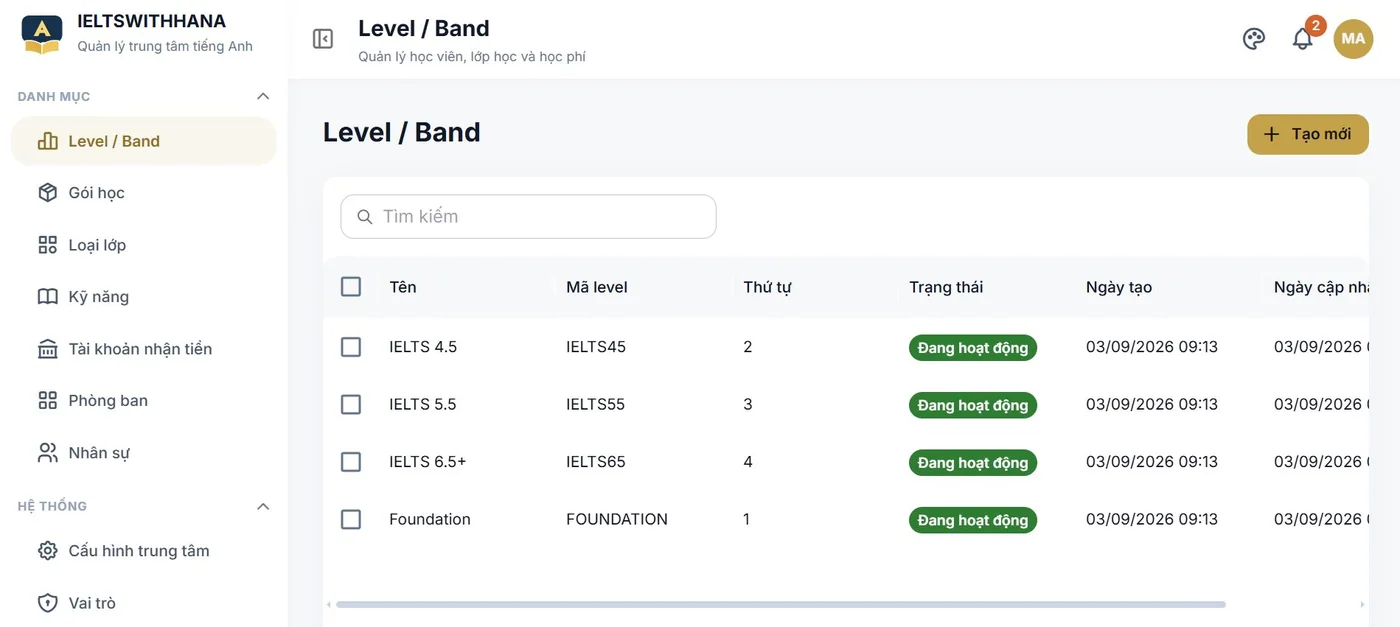This screenshot has width=1400, height=627.
Task: Click the bank icon beside Tài khoản nhận tiền
Action: pyautogui.click(x=47, y=349)
